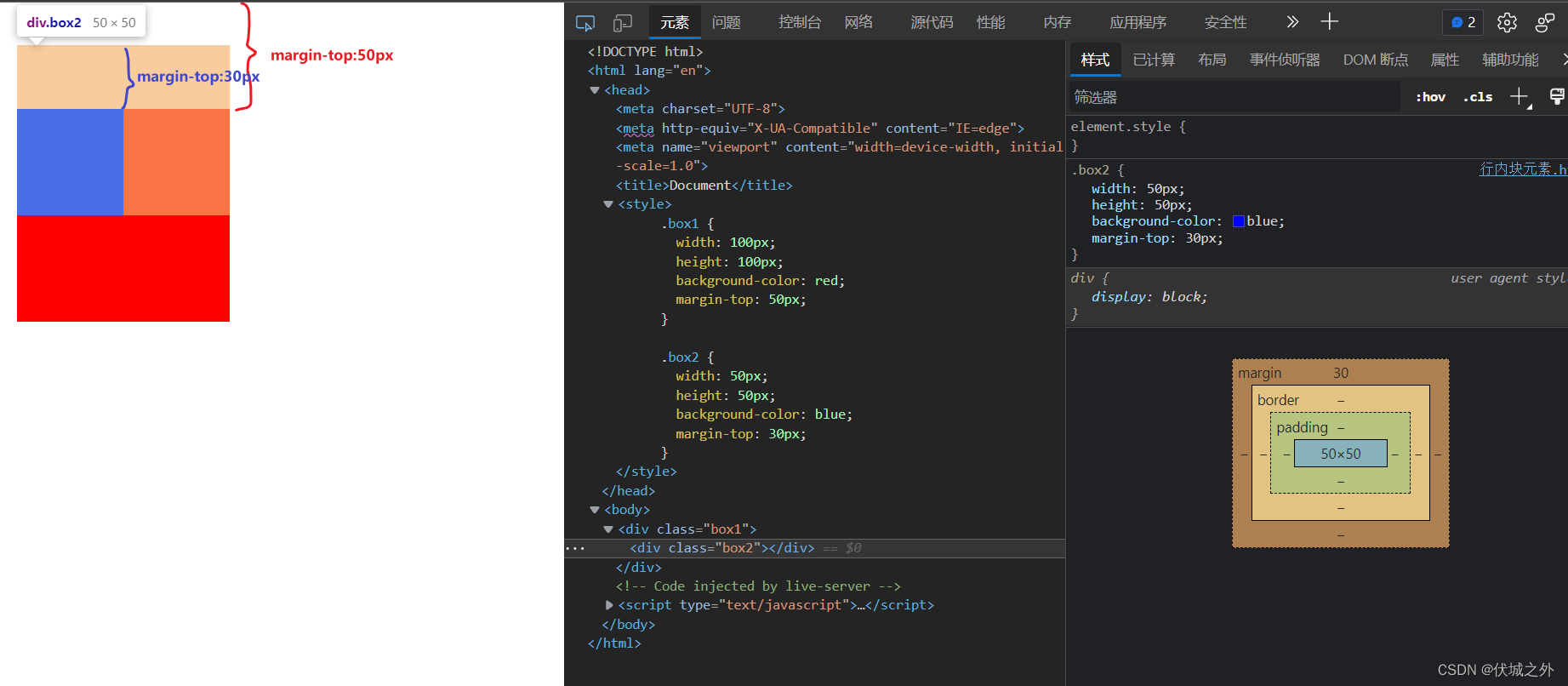Image resolution: width=1568 pixels, height=686 pixels.
Task: Add new style rule with plus icon
Action: 1519,97
